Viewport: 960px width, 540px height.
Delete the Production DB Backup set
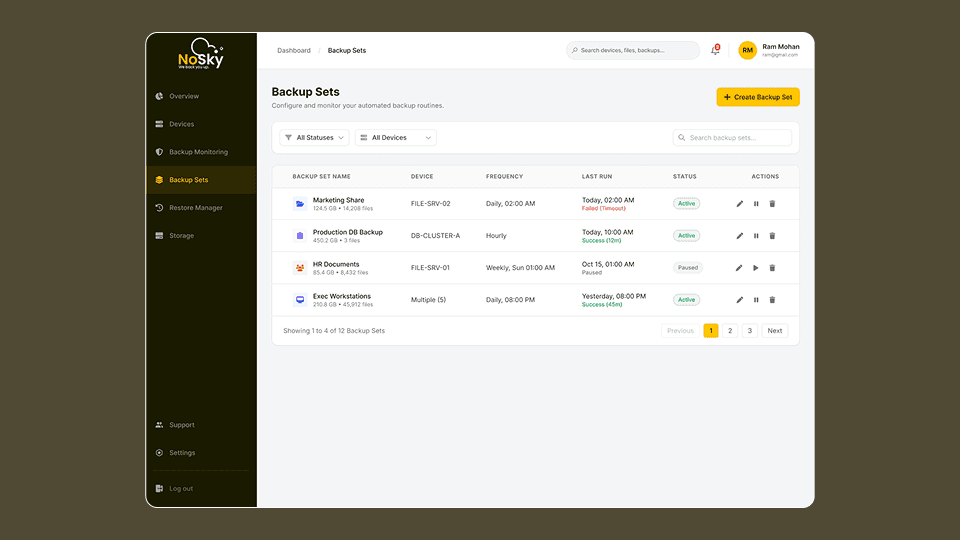[x=772, y=236]
